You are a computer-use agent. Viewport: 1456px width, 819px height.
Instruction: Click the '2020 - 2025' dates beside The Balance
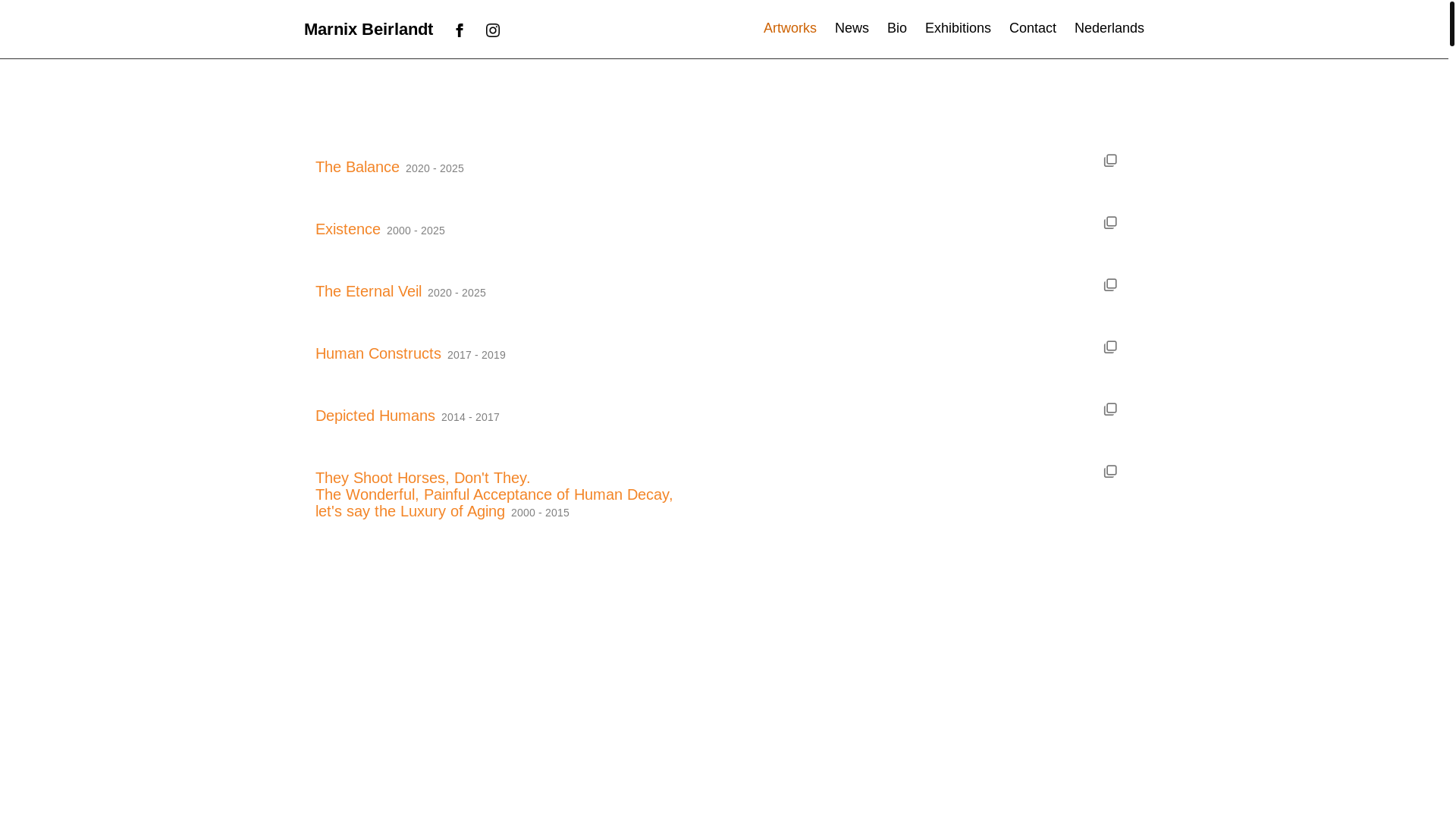pos(435,168)
